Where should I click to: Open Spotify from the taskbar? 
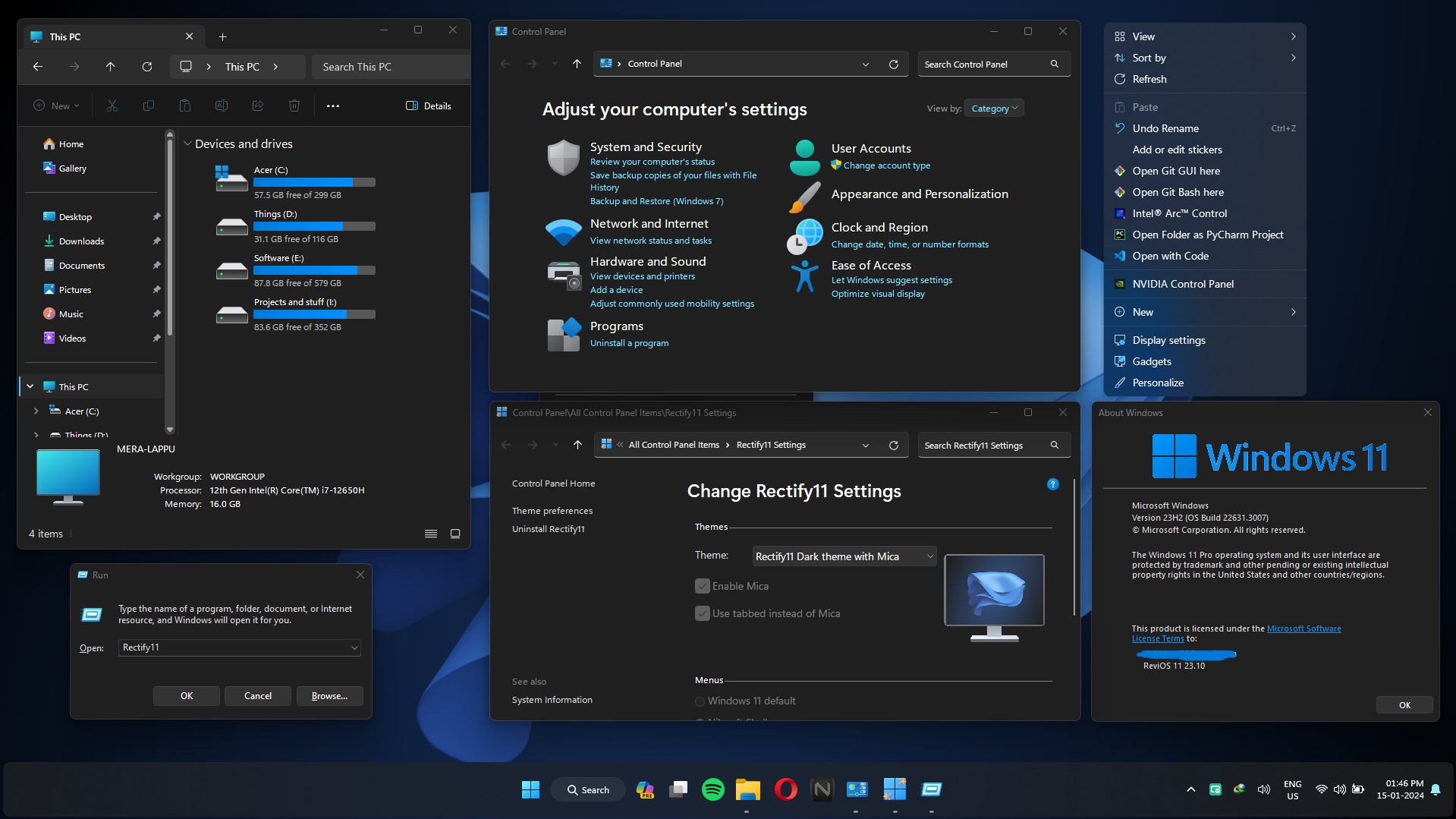(x=712, y=789)
